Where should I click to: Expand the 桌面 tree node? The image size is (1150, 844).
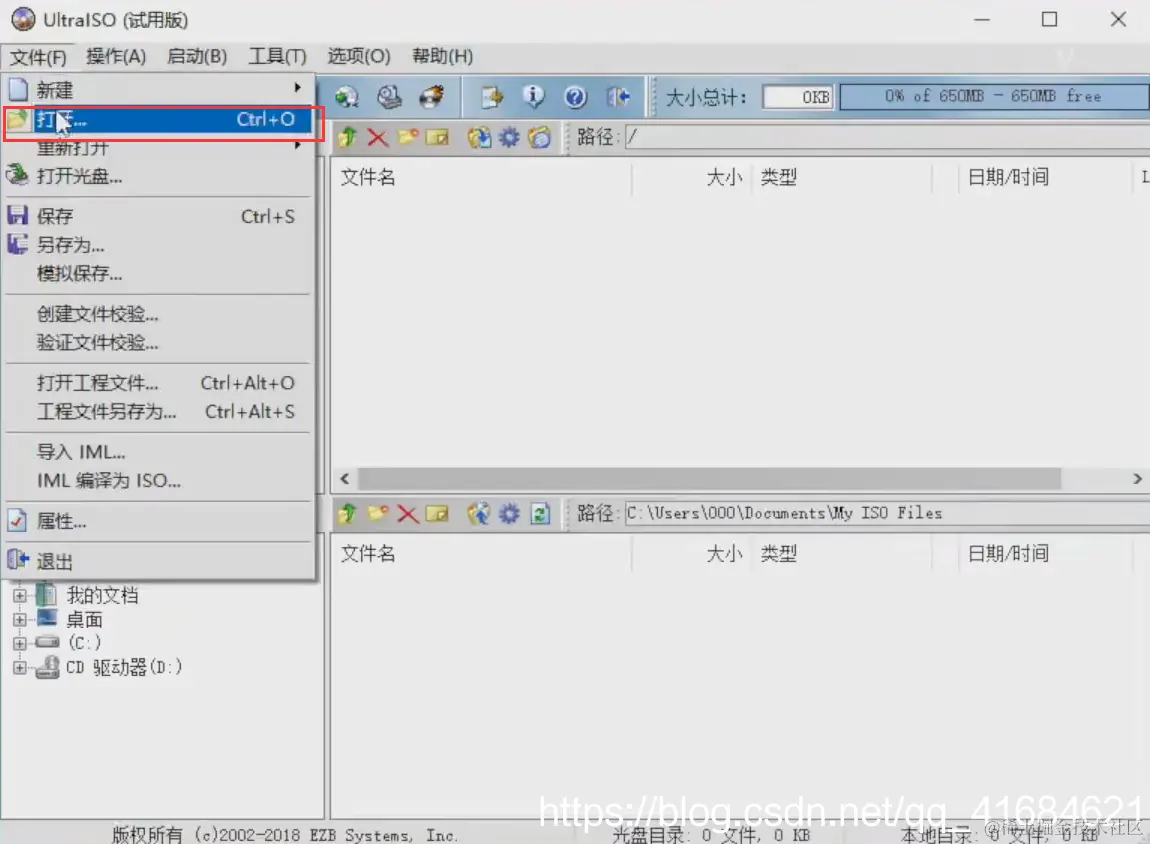pos(20,620)
